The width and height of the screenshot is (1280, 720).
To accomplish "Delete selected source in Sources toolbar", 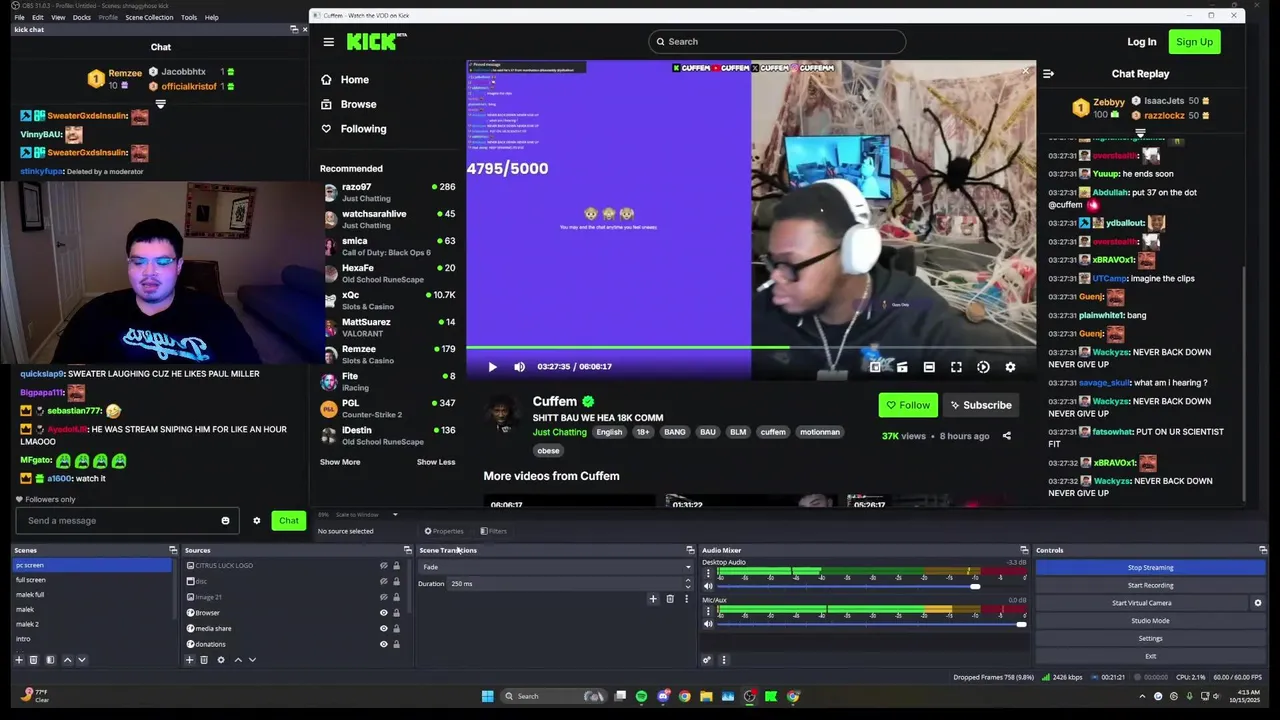I will coord(204,660).
